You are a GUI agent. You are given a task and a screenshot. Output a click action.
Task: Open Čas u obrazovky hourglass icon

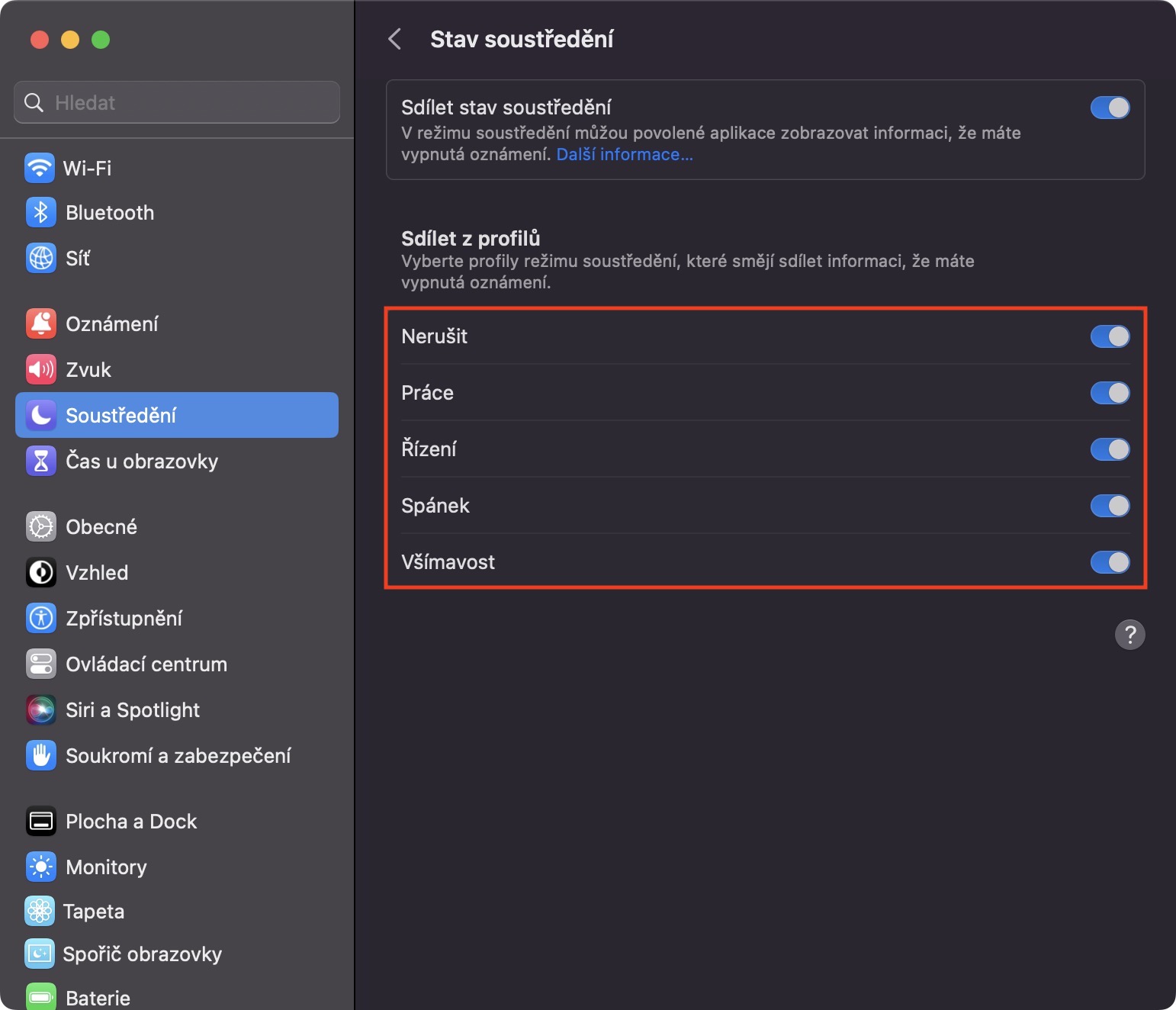[x=41, y=462]
